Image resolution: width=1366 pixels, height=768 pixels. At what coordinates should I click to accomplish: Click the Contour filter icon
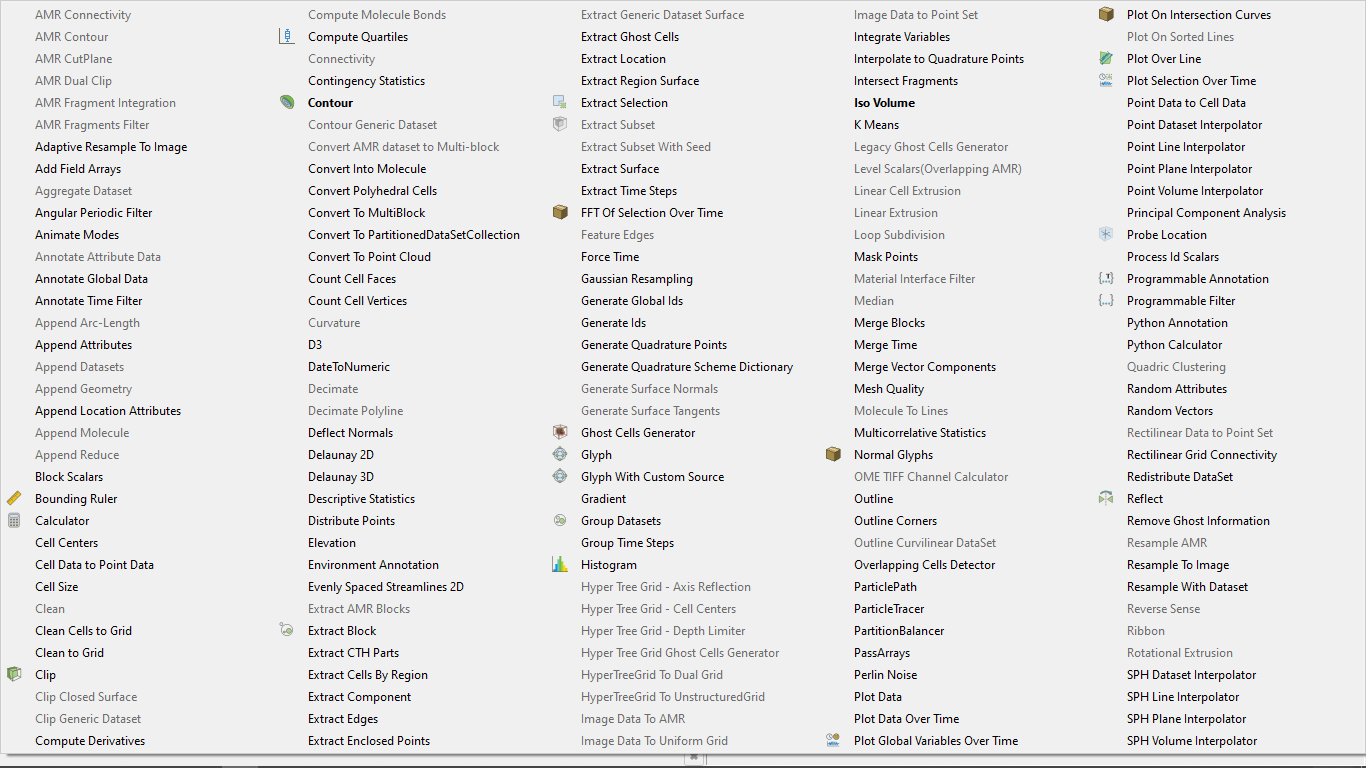click(287, 103)
